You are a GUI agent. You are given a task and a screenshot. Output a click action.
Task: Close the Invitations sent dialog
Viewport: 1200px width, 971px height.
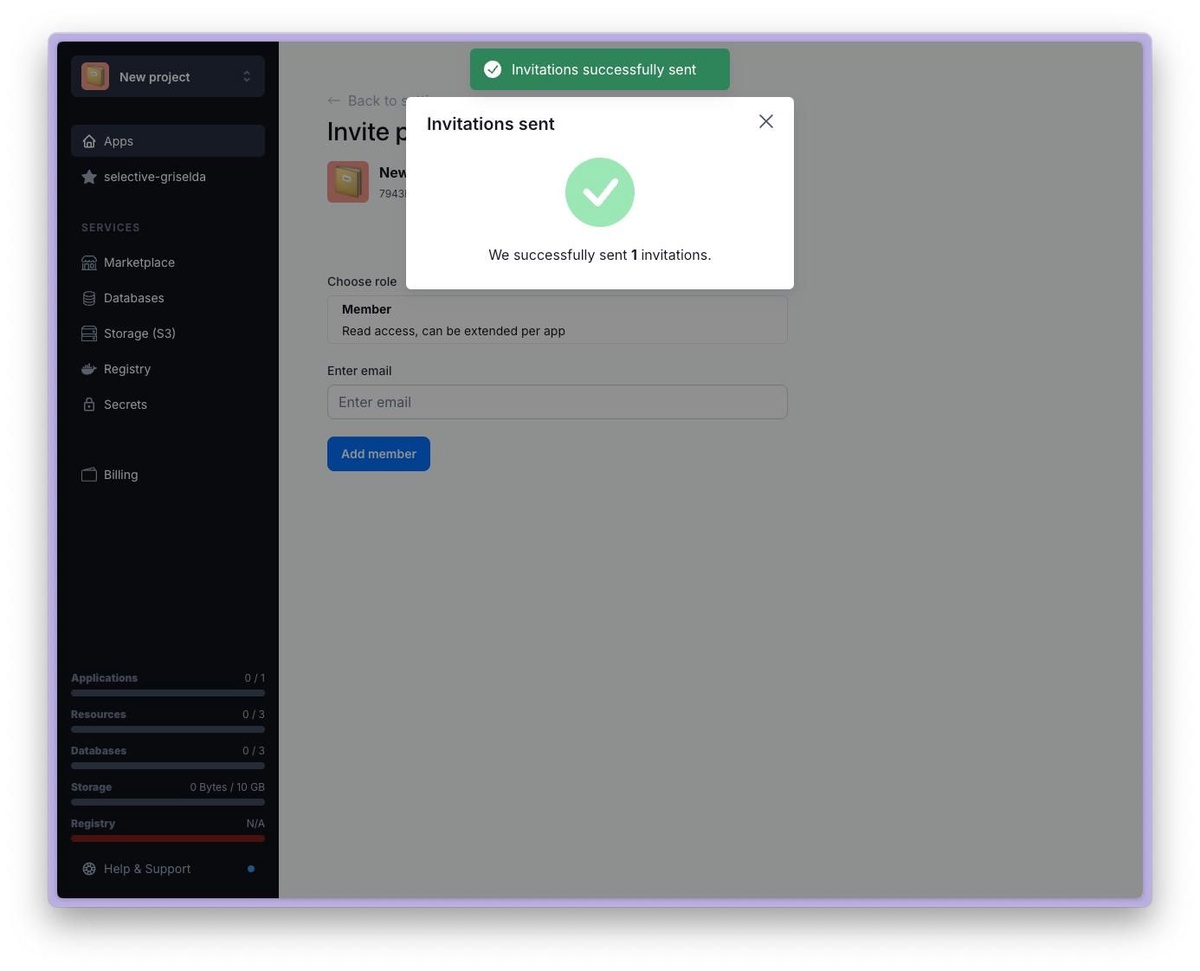point(766,121)
